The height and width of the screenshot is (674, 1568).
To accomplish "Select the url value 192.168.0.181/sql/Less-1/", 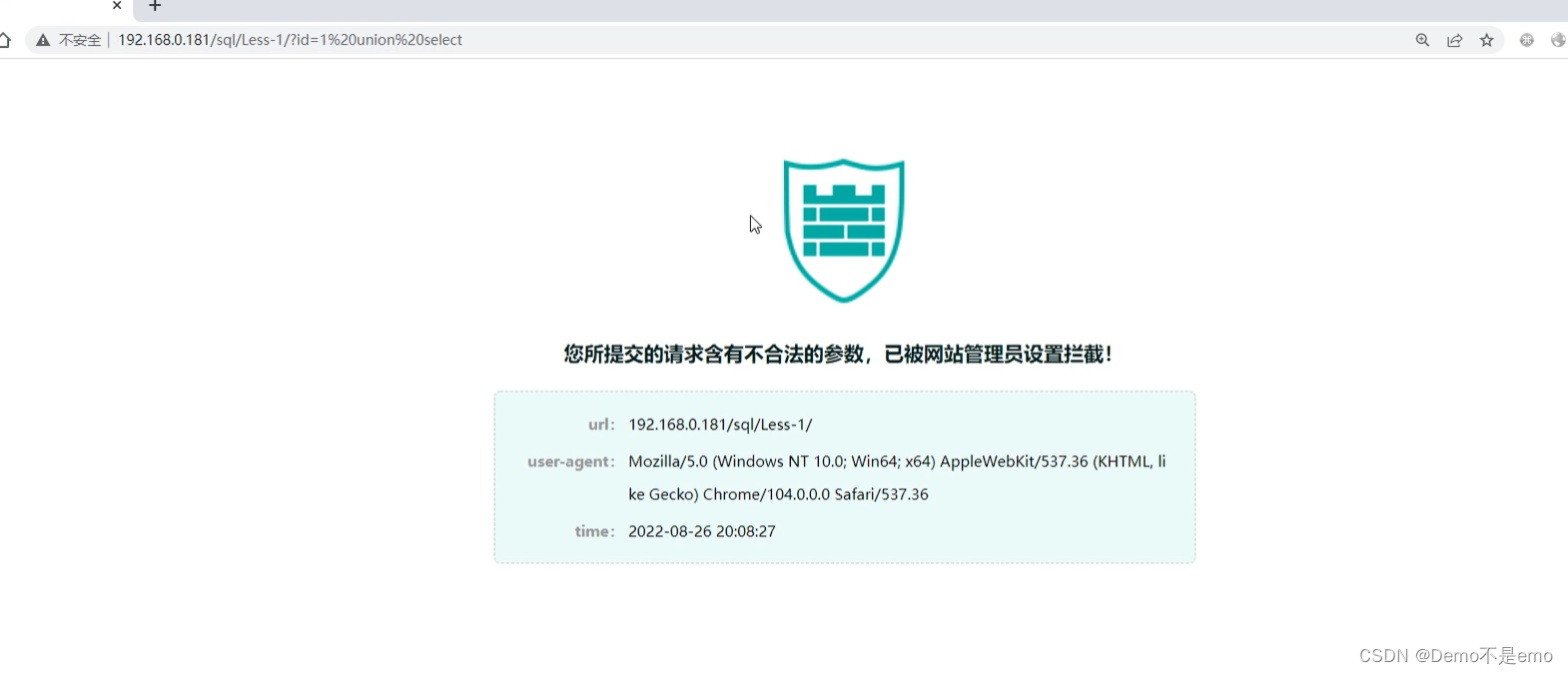I will 720,424.
